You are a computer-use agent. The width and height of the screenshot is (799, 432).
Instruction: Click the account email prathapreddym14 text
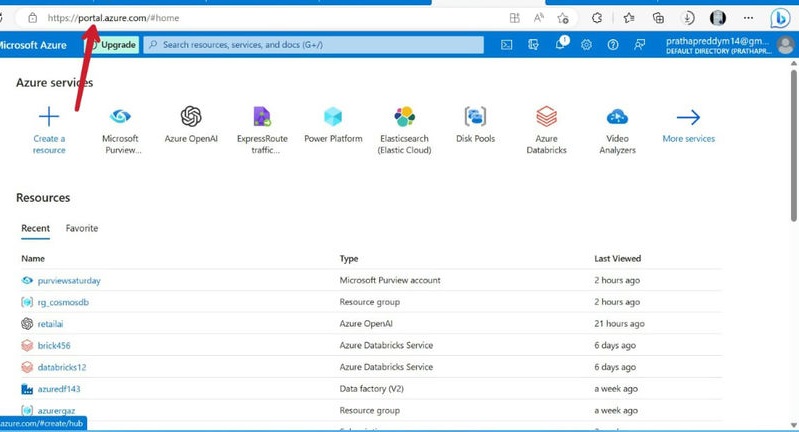(717, 41)
